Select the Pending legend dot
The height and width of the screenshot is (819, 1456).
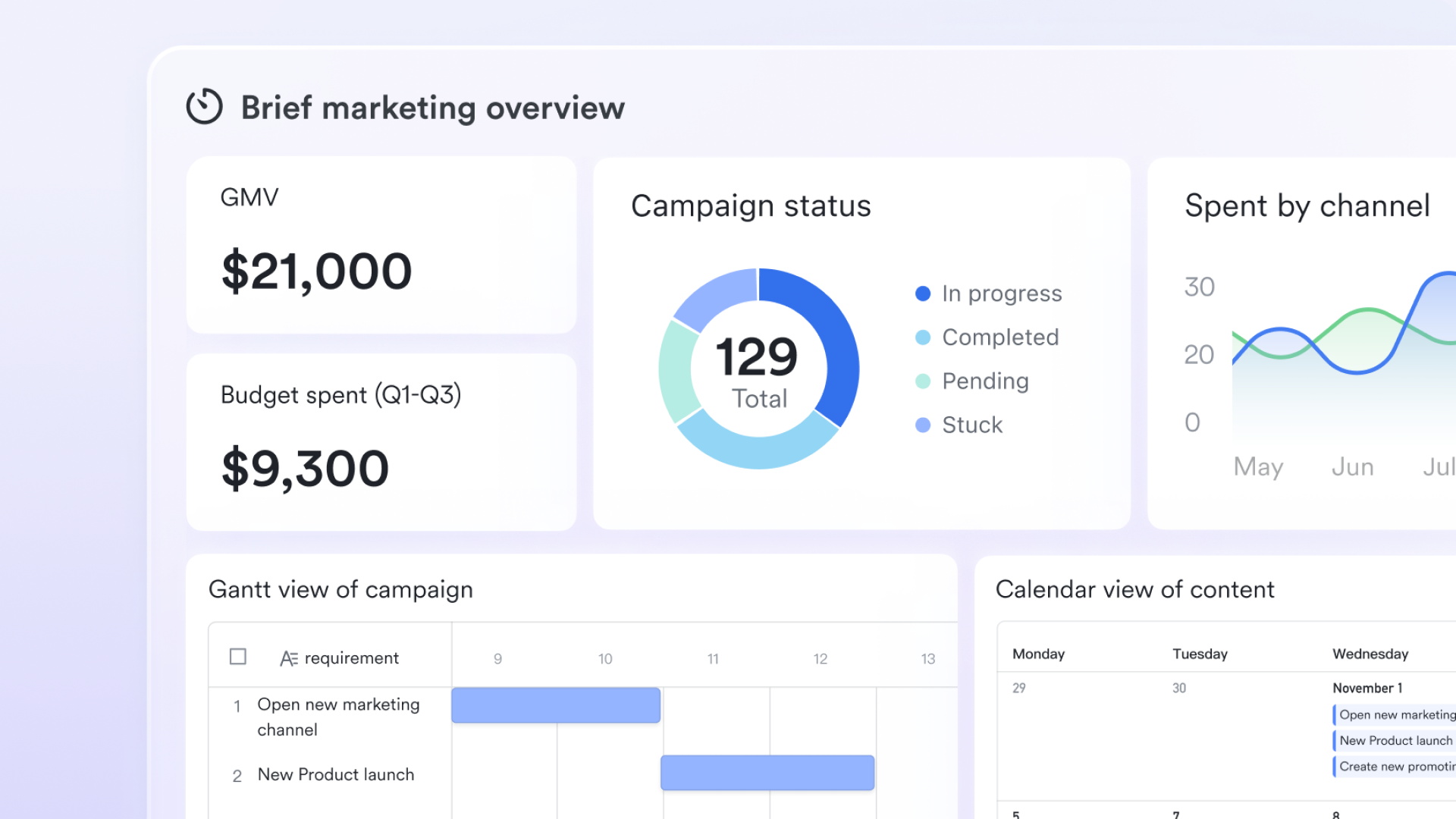[923, 381]
